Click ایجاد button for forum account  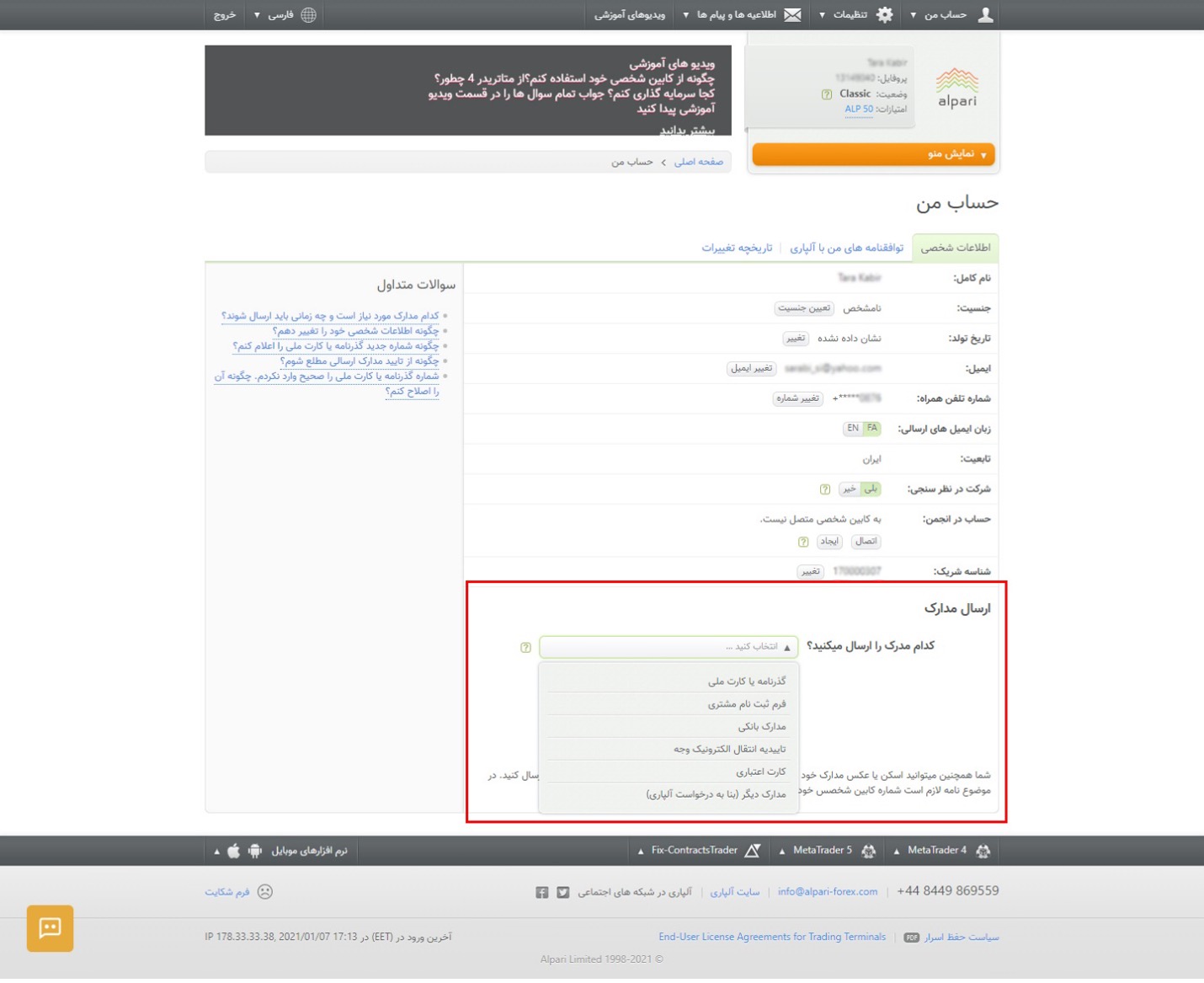tap(829, 542)
